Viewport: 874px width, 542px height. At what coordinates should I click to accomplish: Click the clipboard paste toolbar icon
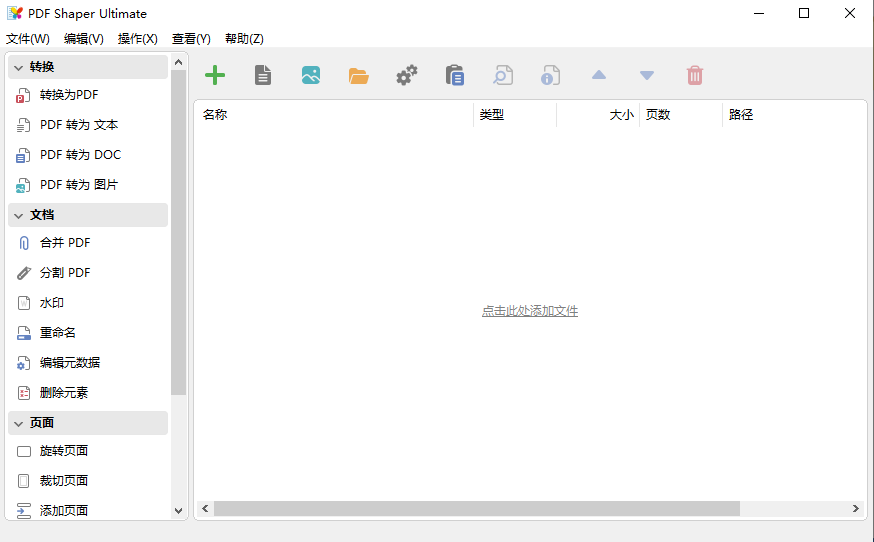tap(455, 75)
